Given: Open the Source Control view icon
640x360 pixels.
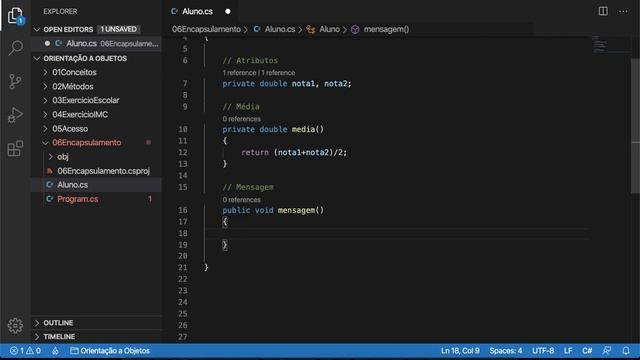Looking at the screenshot, I should pyautogui.click(x=16, y=82).
